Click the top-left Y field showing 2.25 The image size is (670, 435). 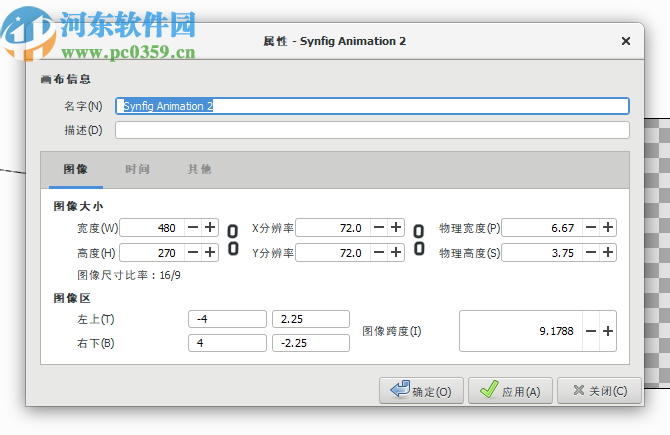pyautogui.click(x=311, y=319)
